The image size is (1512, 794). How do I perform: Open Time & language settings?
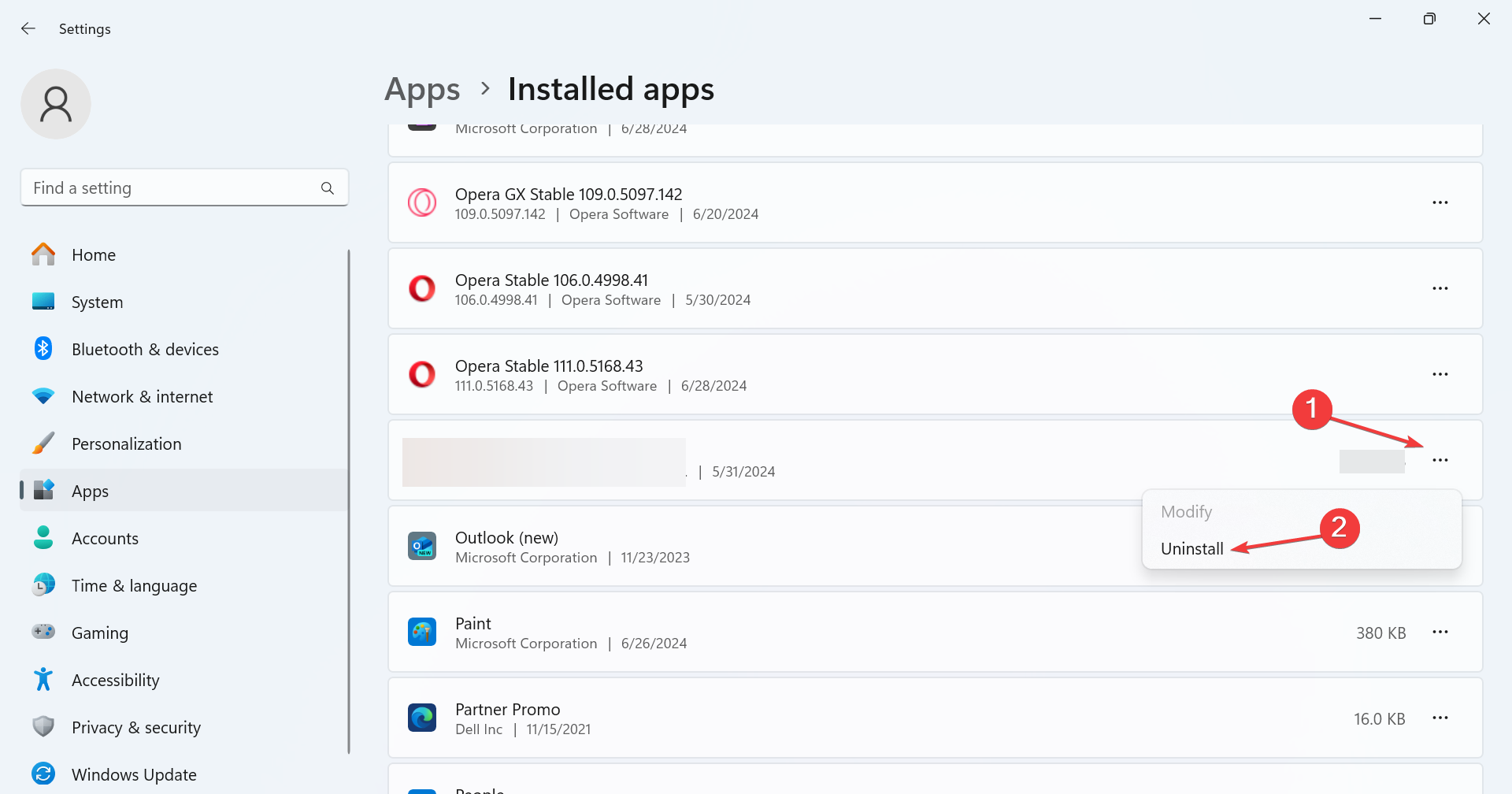click(184, 585)
